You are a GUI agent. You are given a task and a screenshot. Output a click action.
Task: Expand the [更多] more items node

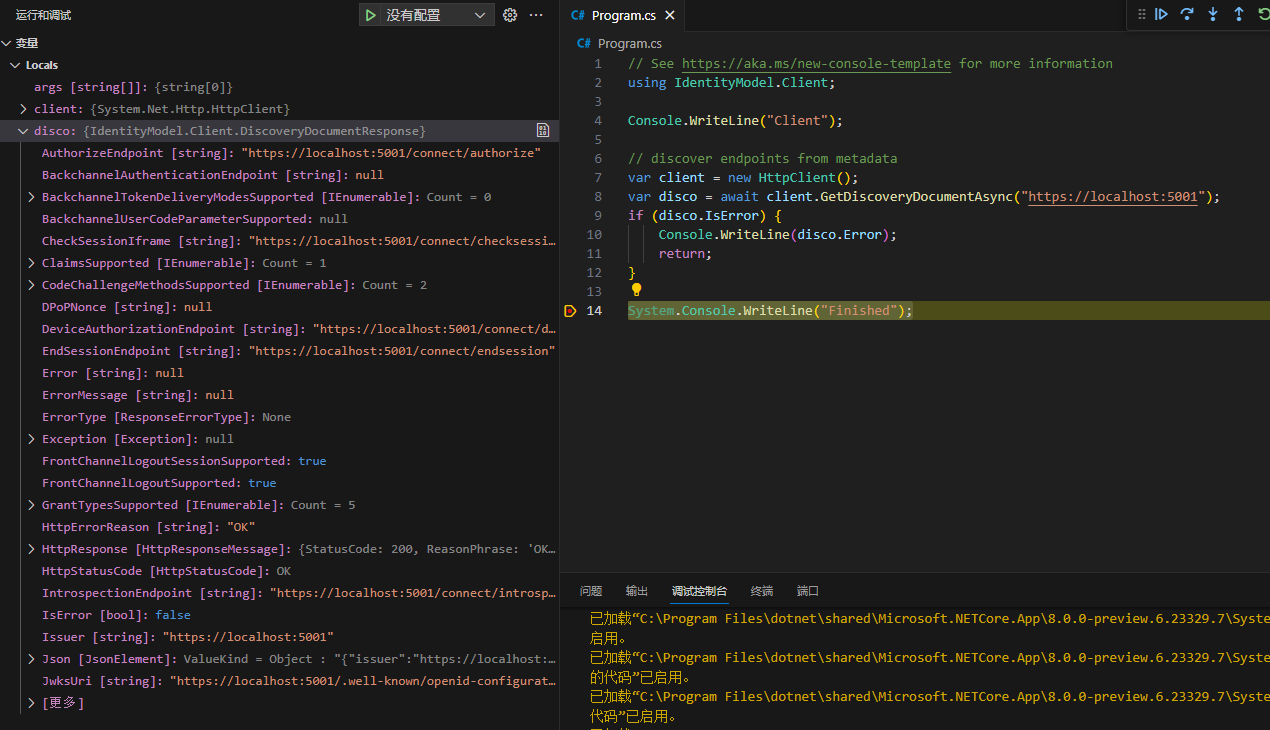[32, 703]
